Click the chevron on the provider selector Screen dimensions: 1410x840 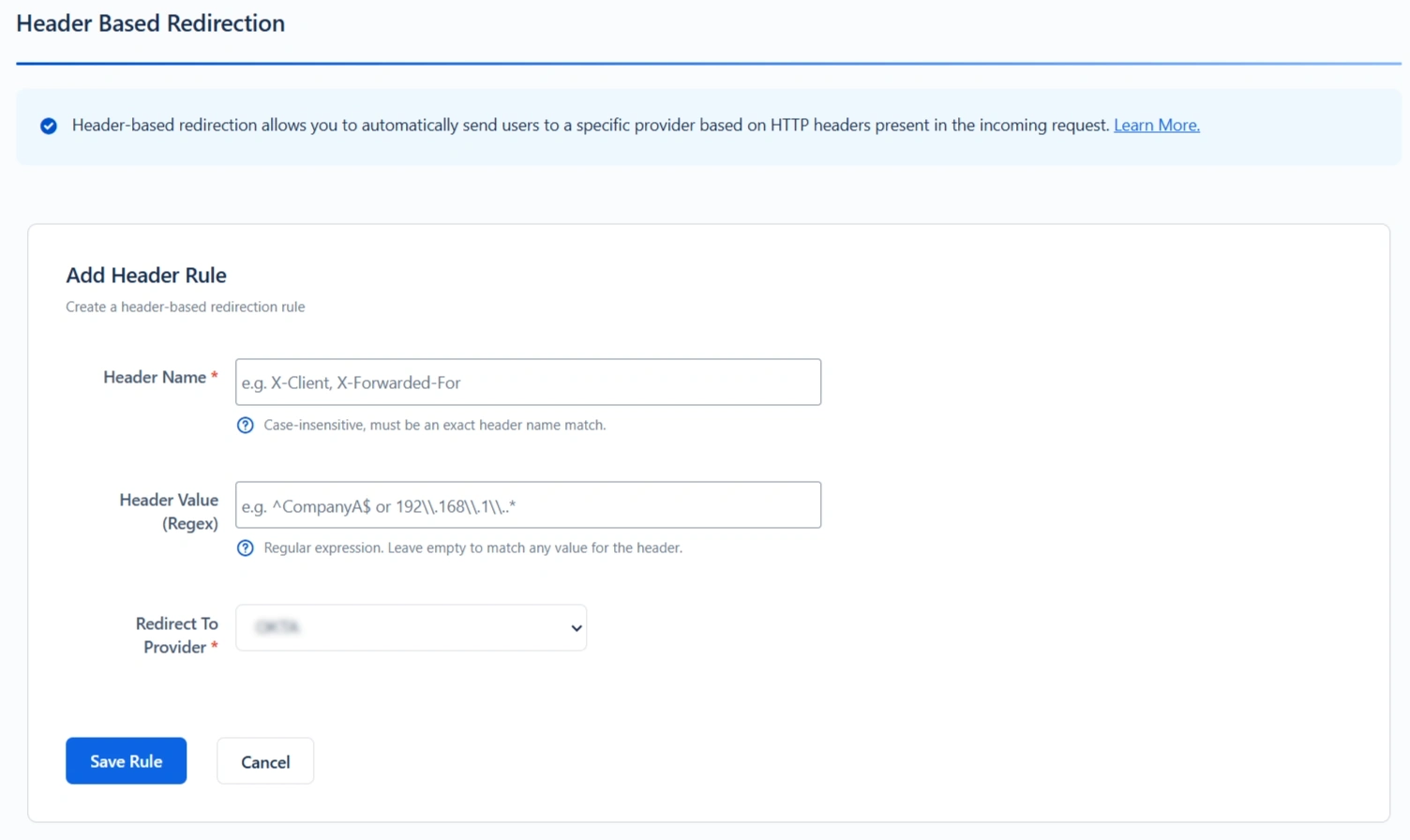tap(576, 628)
